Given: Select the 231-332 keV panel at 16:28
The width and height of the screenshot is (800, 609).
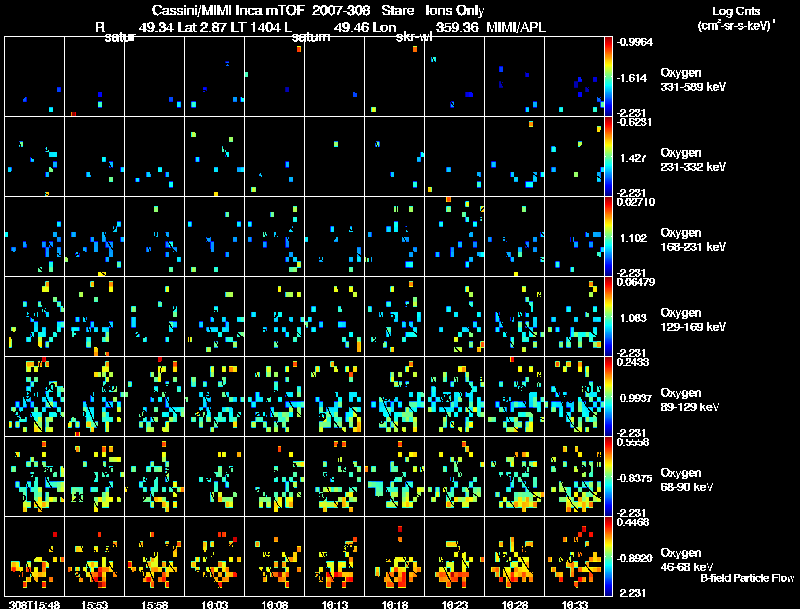Looking at the screenshot, I should pos(514,157).
